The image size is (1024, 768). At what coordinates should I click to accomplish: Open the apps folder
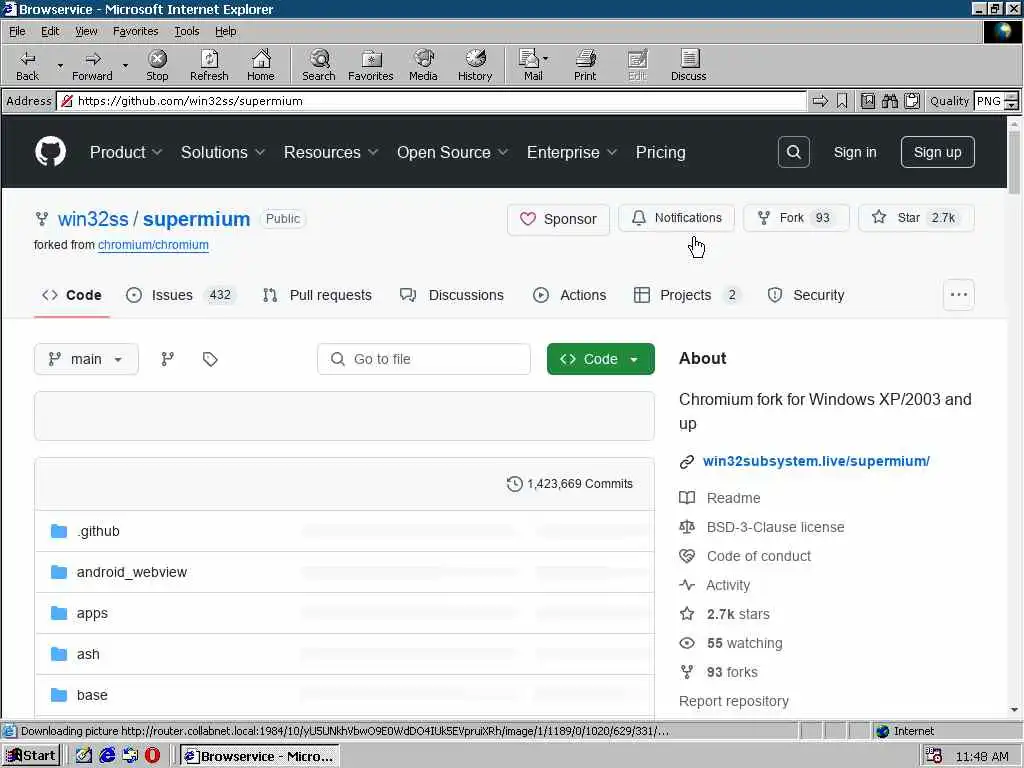point(92,613)
